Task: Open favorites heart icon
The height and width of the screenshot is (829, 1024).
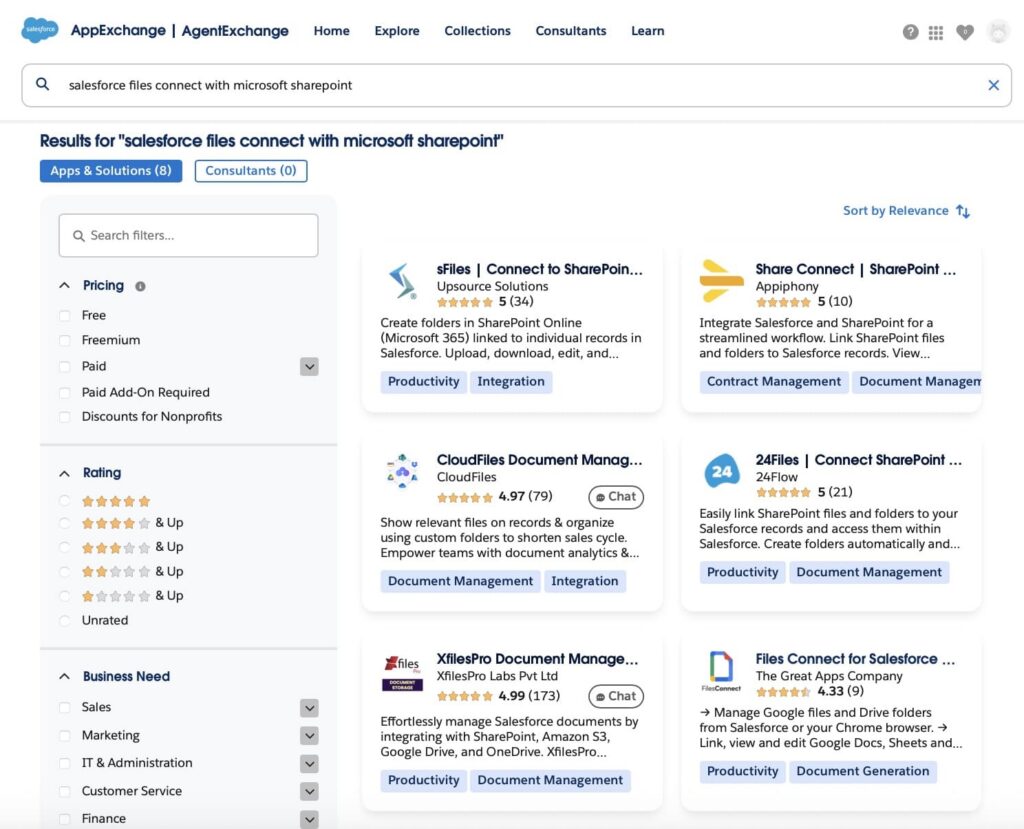Action: click(965, 32)
